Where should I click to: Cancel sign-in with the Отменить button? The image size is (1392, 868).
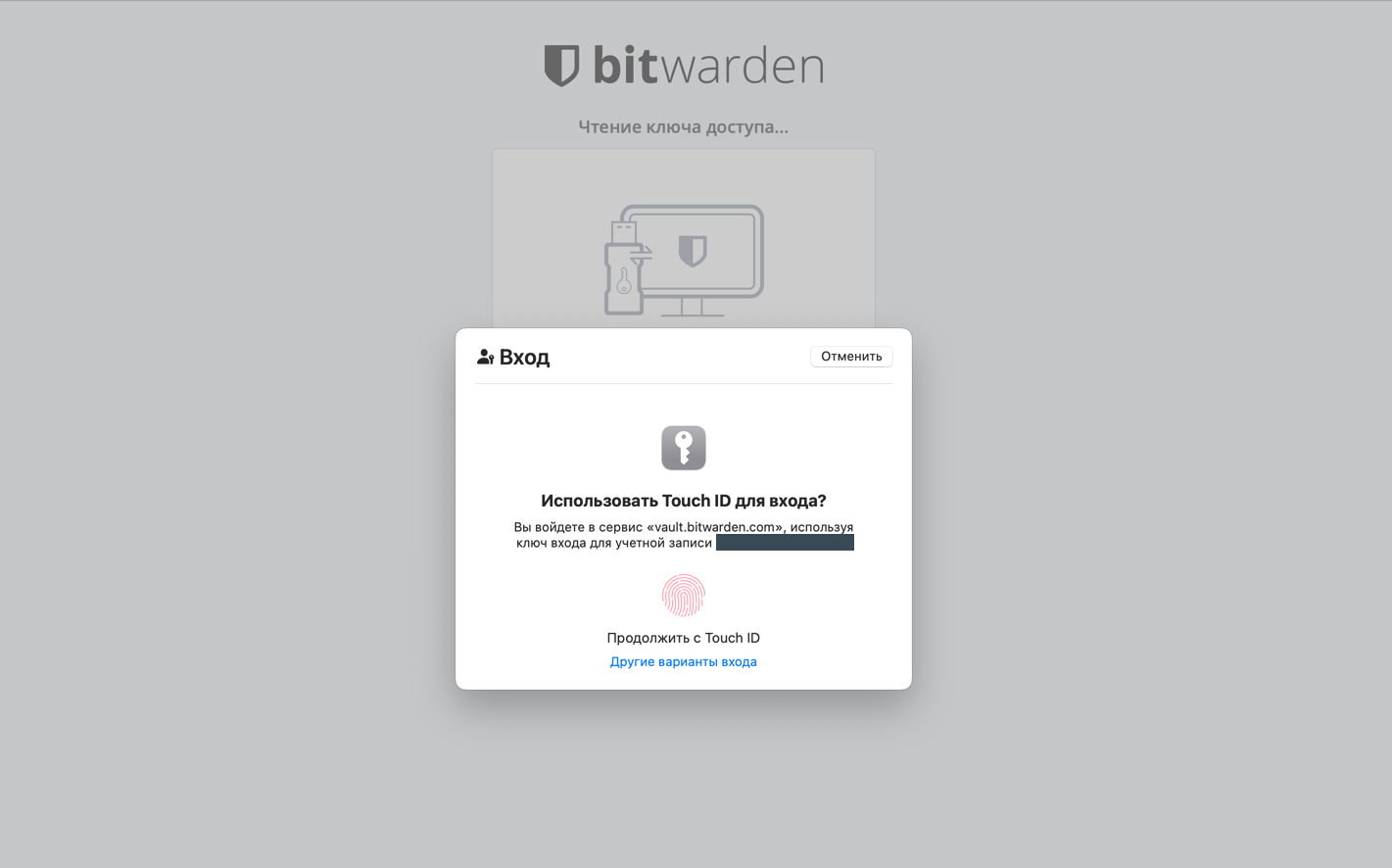coord(851,357)
